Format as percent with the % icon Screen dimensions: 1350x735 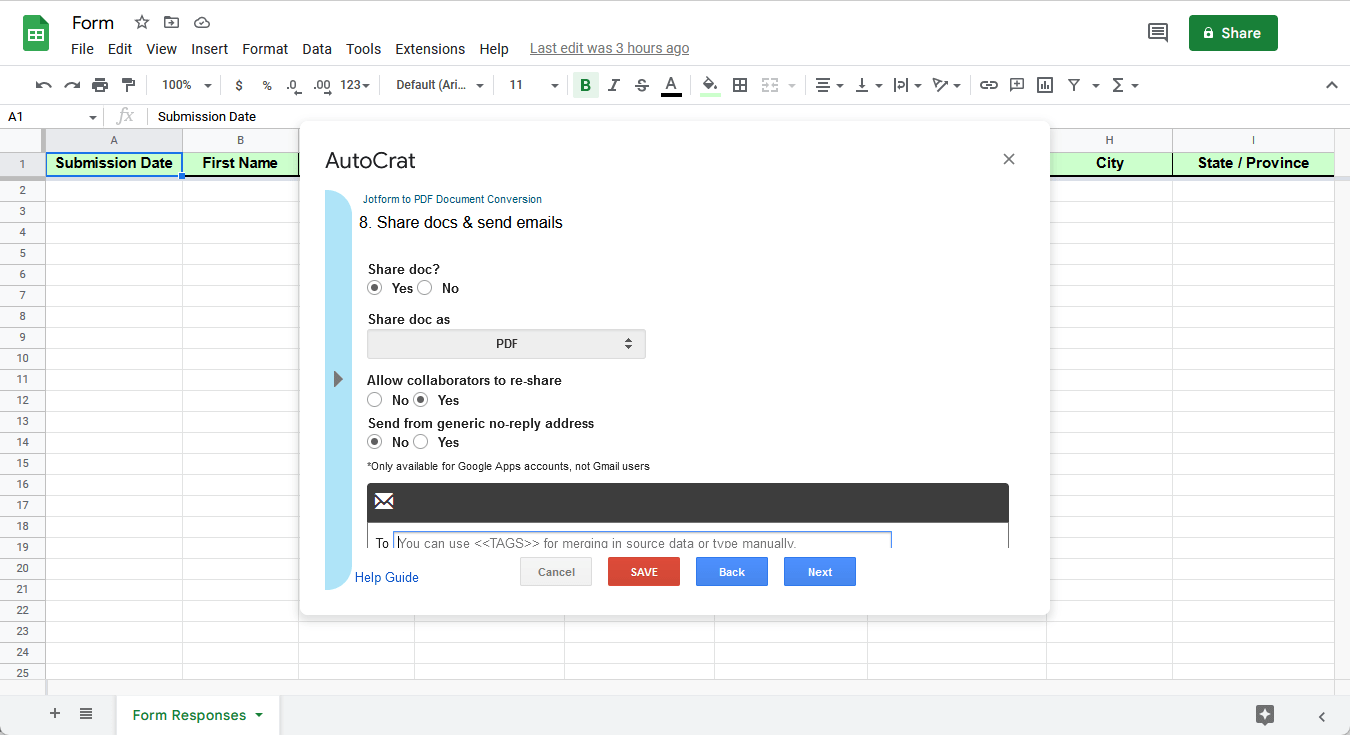pyautogui.click(x=267, y=85)
